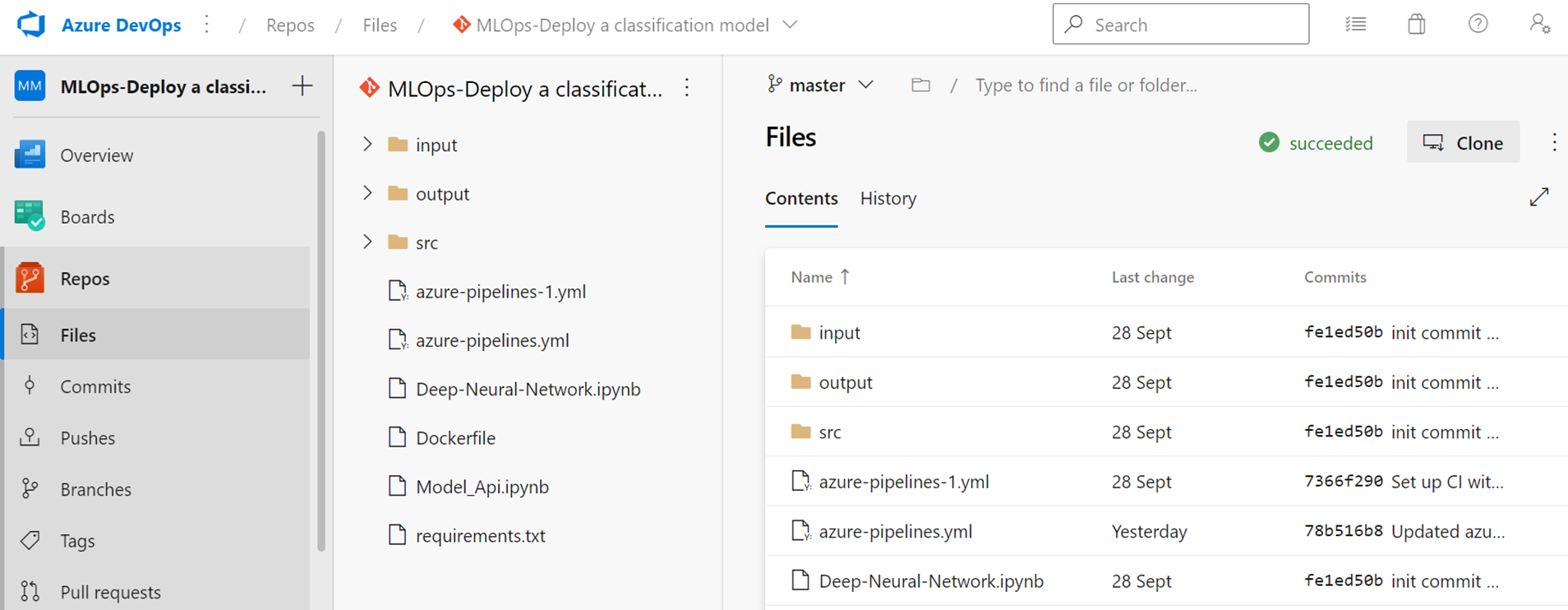The image size is (1568, 610).
Task: Expand the input folder in tree
Action: [x=367, y=145]
